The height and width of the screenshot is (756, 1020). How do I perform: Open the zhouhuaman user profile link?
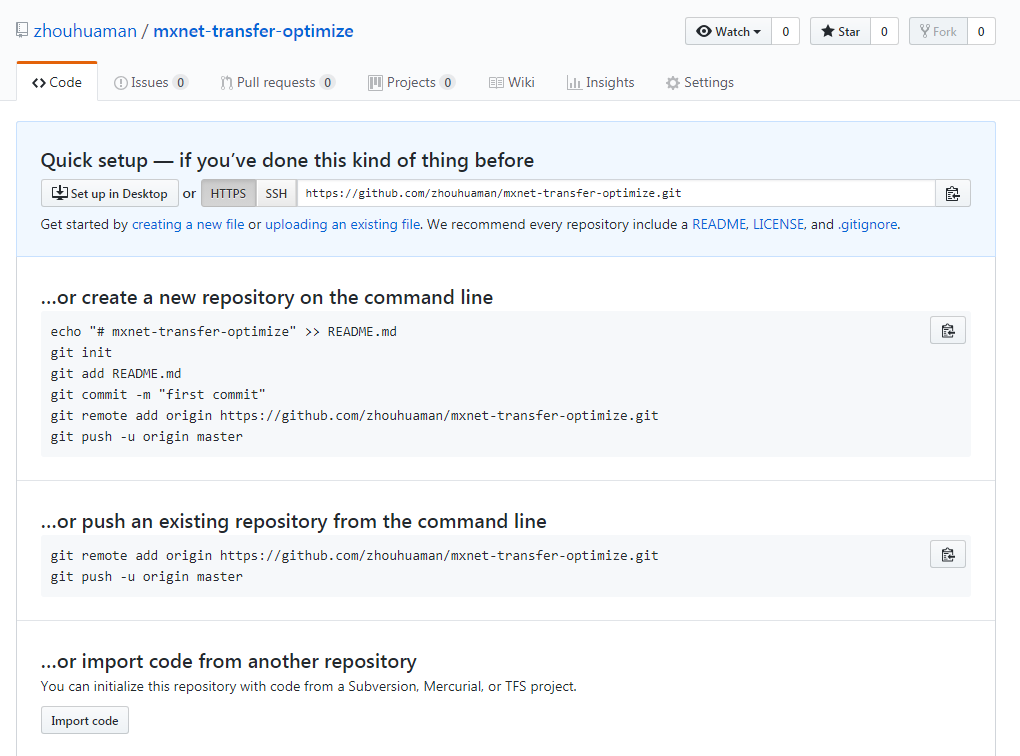85,31
